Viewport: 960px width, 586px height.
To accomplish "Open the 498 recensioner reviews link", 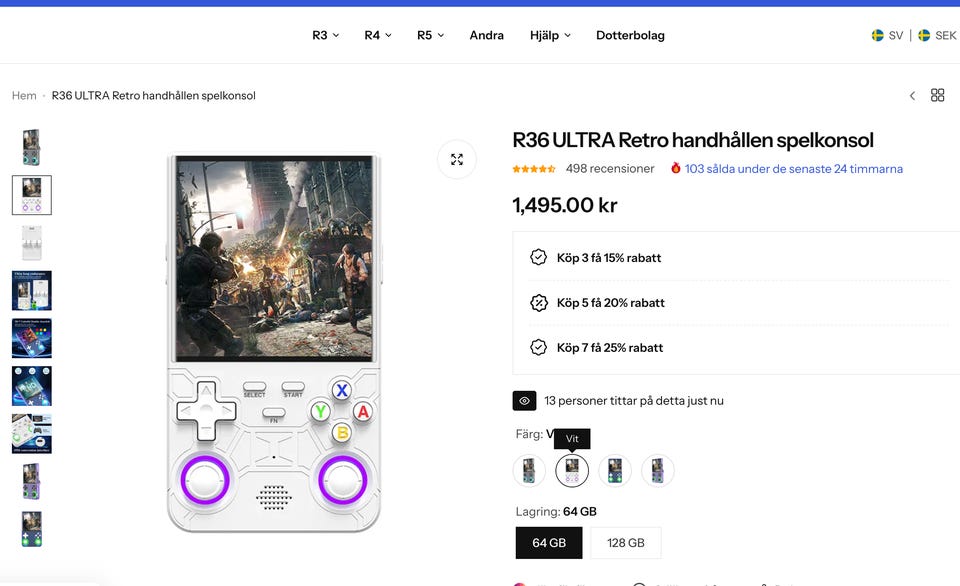I will 610,169.
